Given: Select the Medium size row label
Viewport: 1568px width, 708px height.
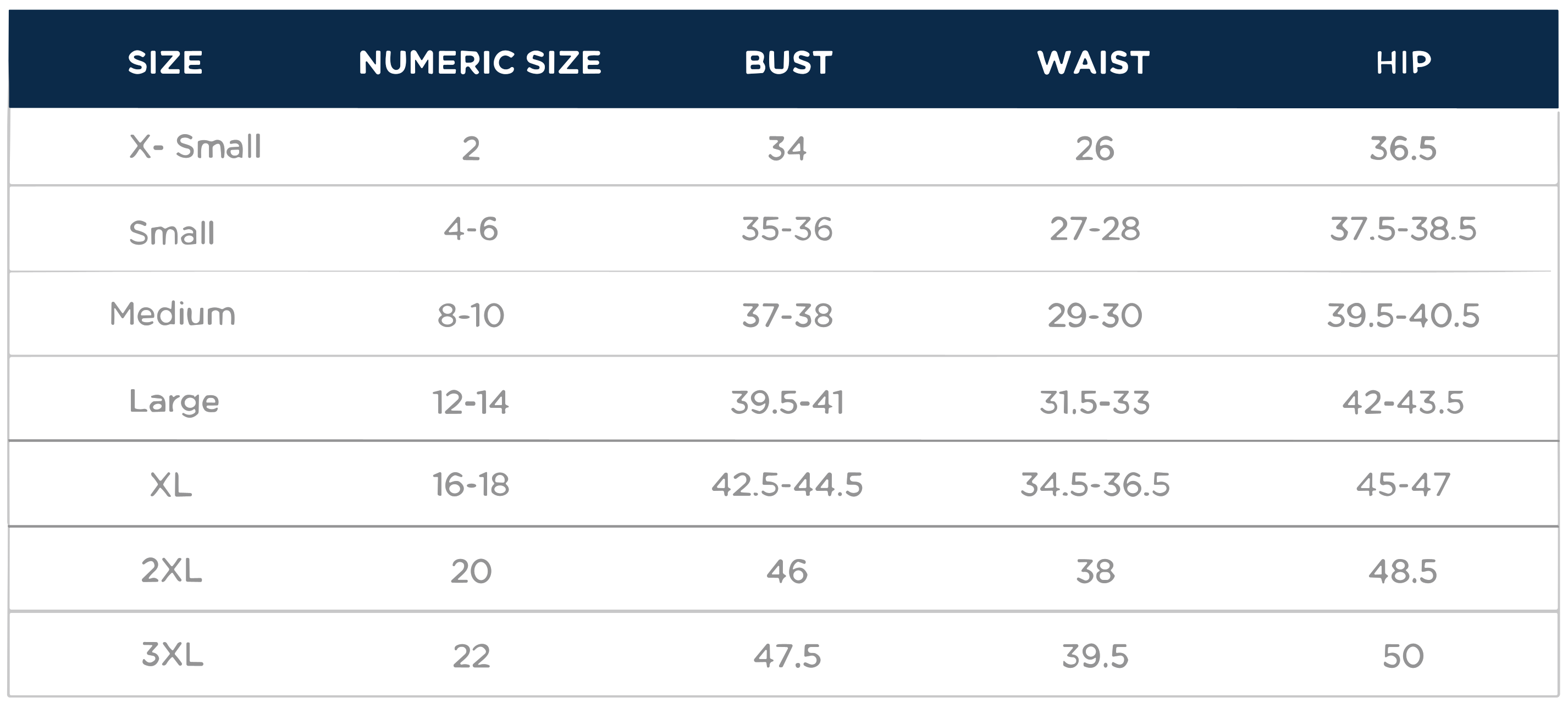Looking at the screenshot, I should [172, 314].
